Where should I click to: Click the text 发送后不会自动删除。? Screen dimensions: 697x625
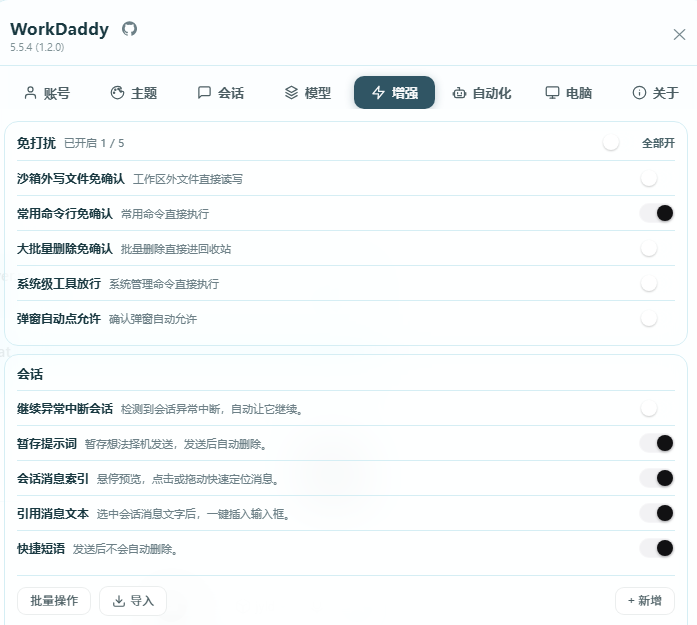[x=125, y=549]
